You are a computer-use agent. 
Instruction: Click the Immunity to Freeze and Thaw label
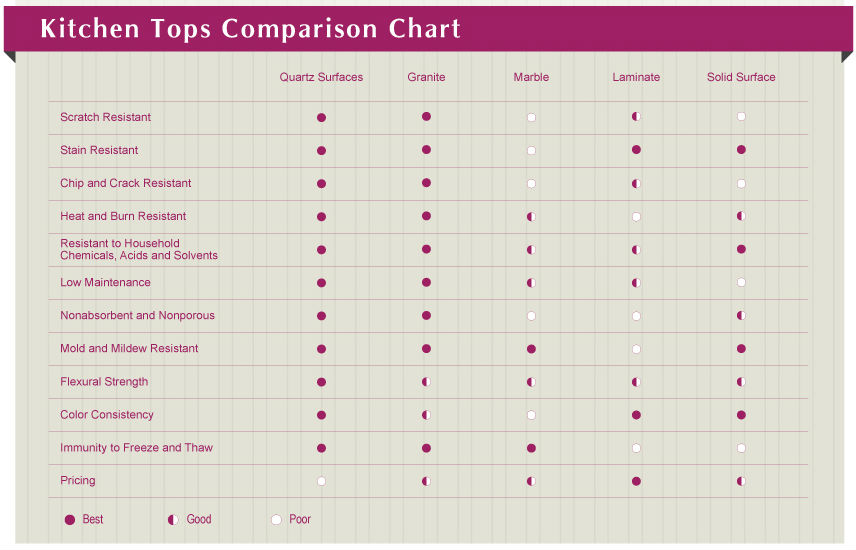coord(136,447)
